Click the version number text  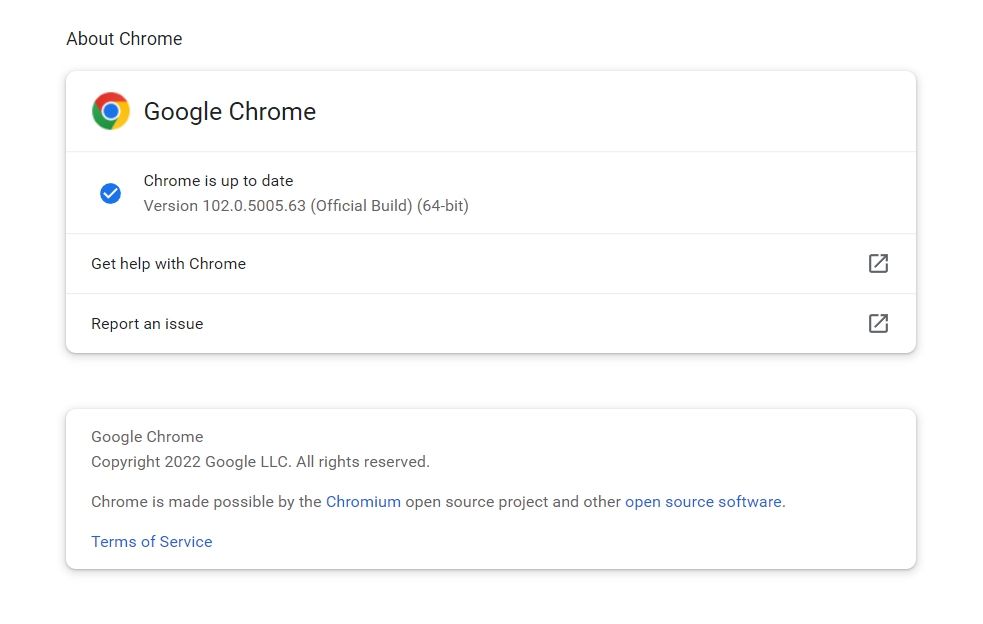tap(305, 205)
